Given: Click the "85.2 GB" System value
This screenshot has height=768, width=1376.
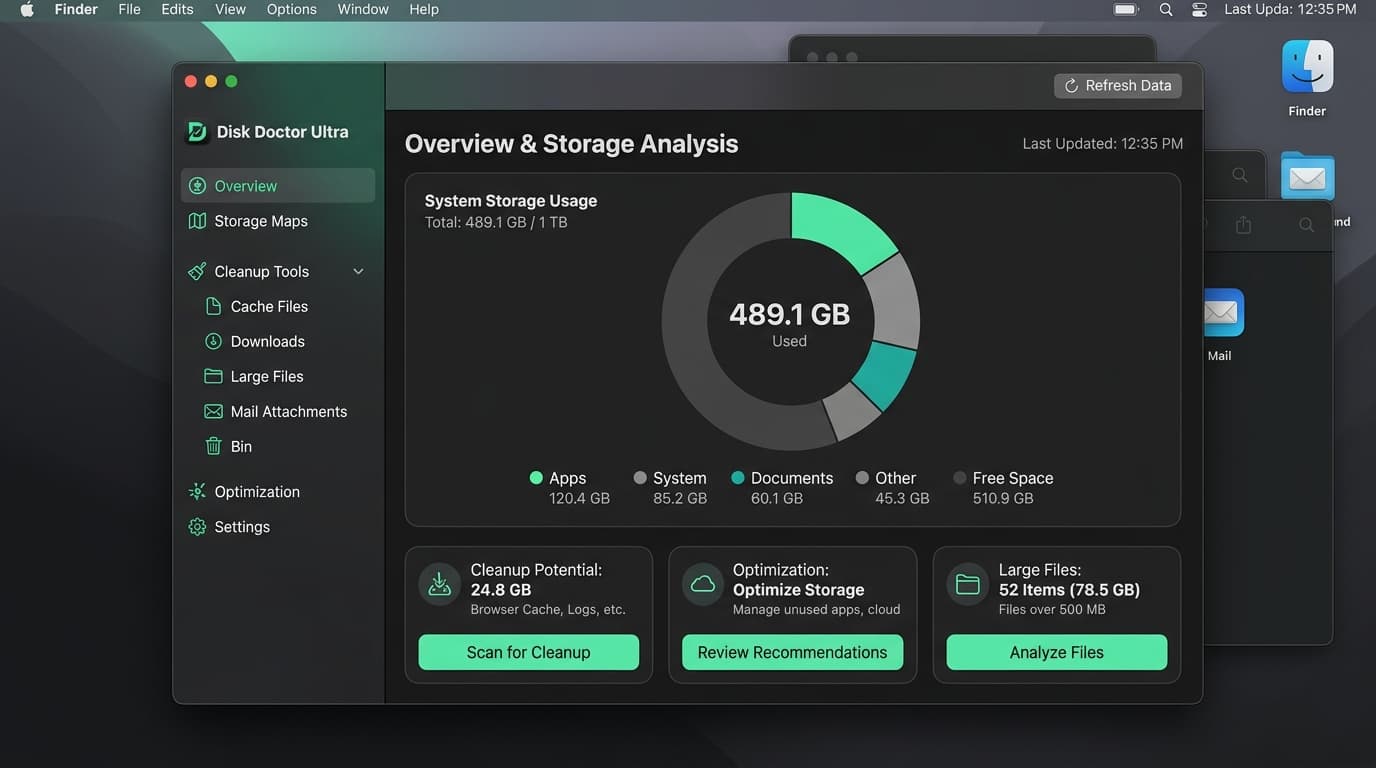Looking at the screenshot, I should (x=680, y=498).
